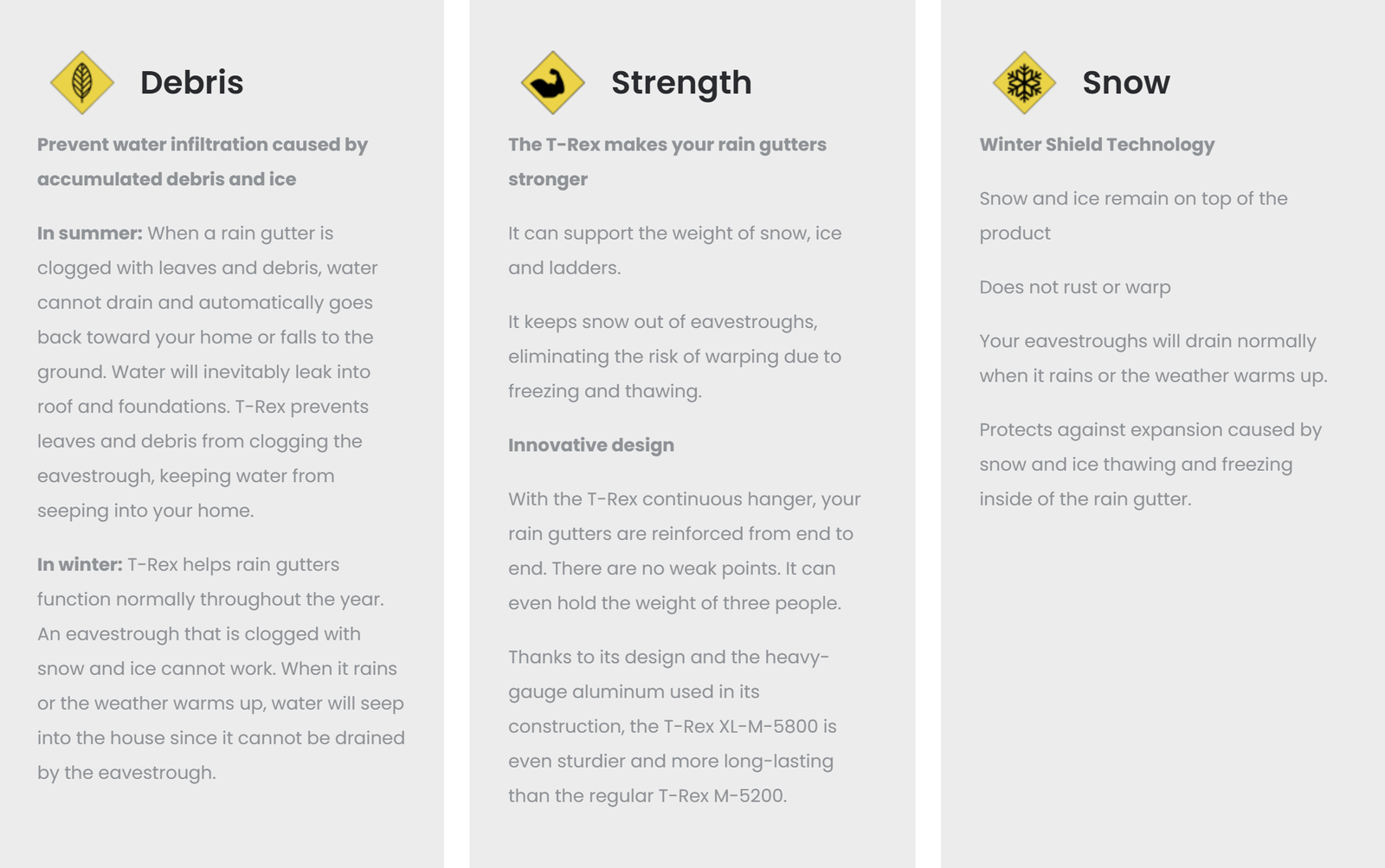Click the Winter Shield Technology subheading
Viewport: 1385px width, 868px height.
pos(1097,145)
